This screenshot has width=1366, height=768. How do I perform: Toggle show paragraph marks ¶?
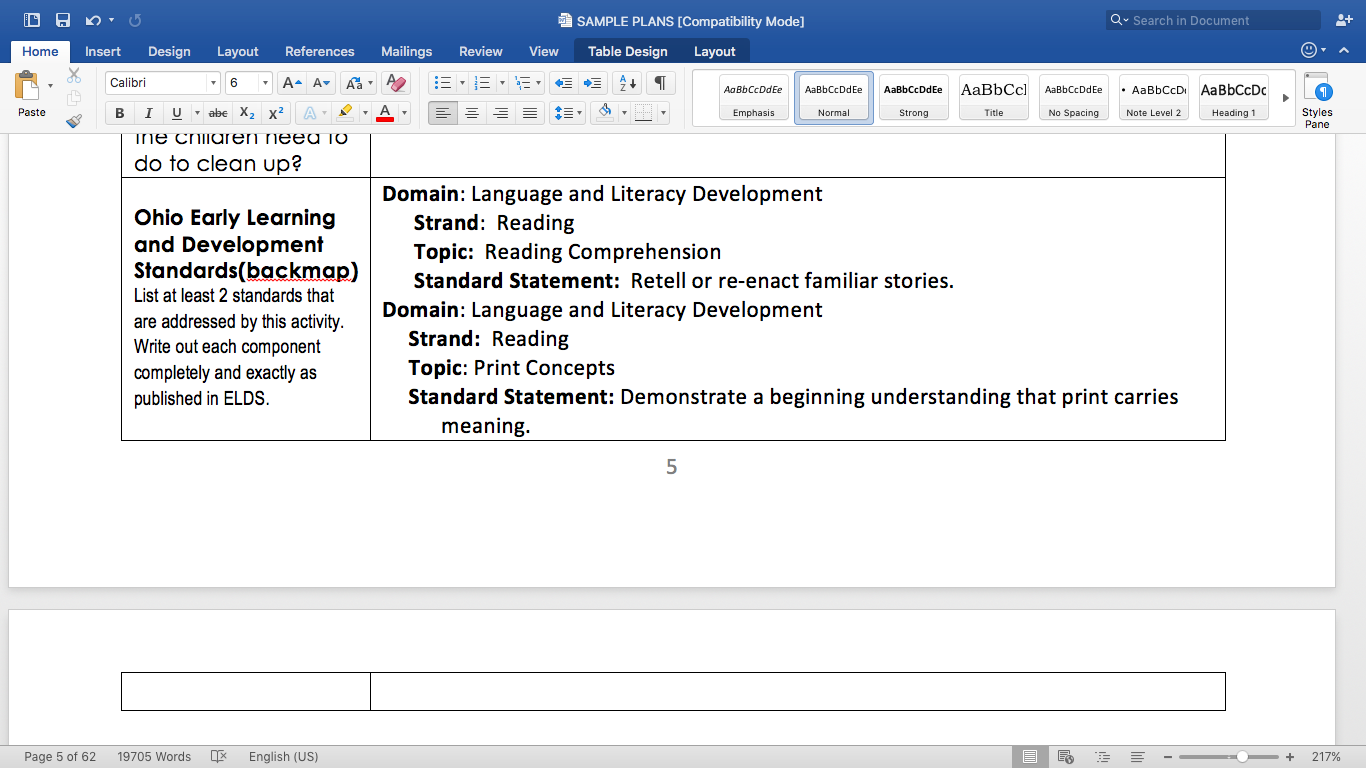[x=660, y=83]
